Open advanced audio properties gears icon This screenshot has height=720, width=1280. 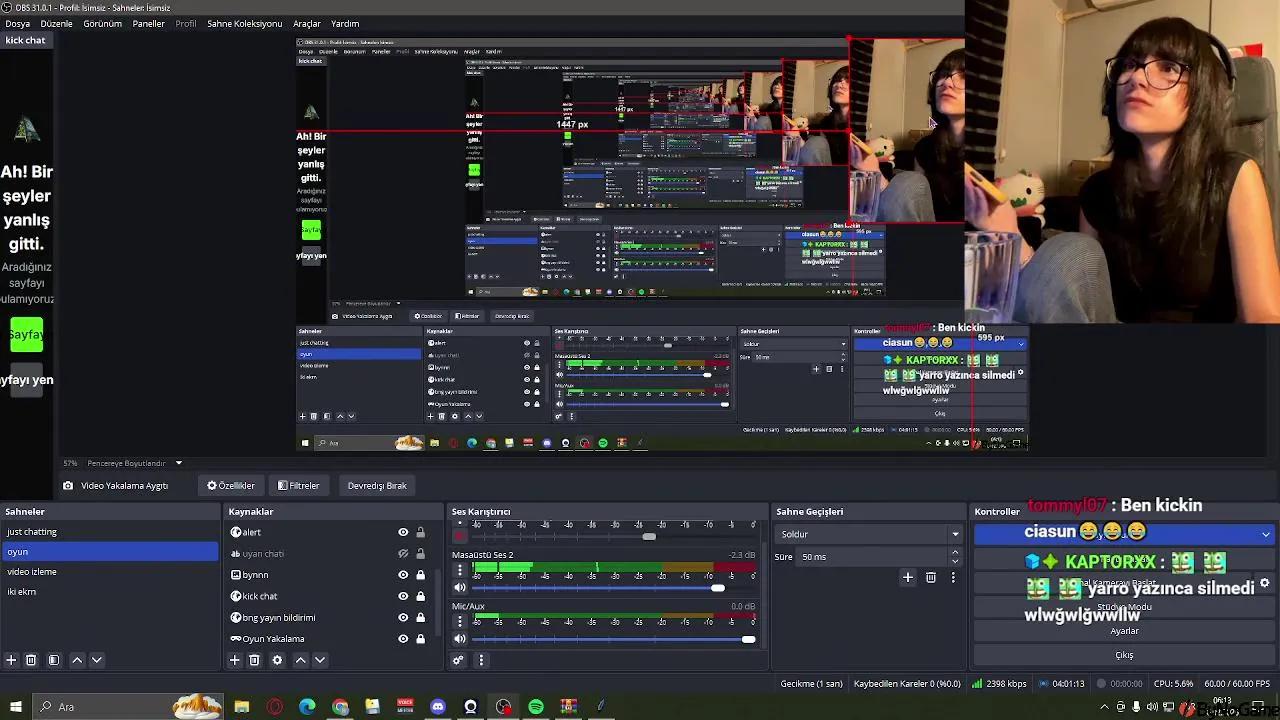458,660
